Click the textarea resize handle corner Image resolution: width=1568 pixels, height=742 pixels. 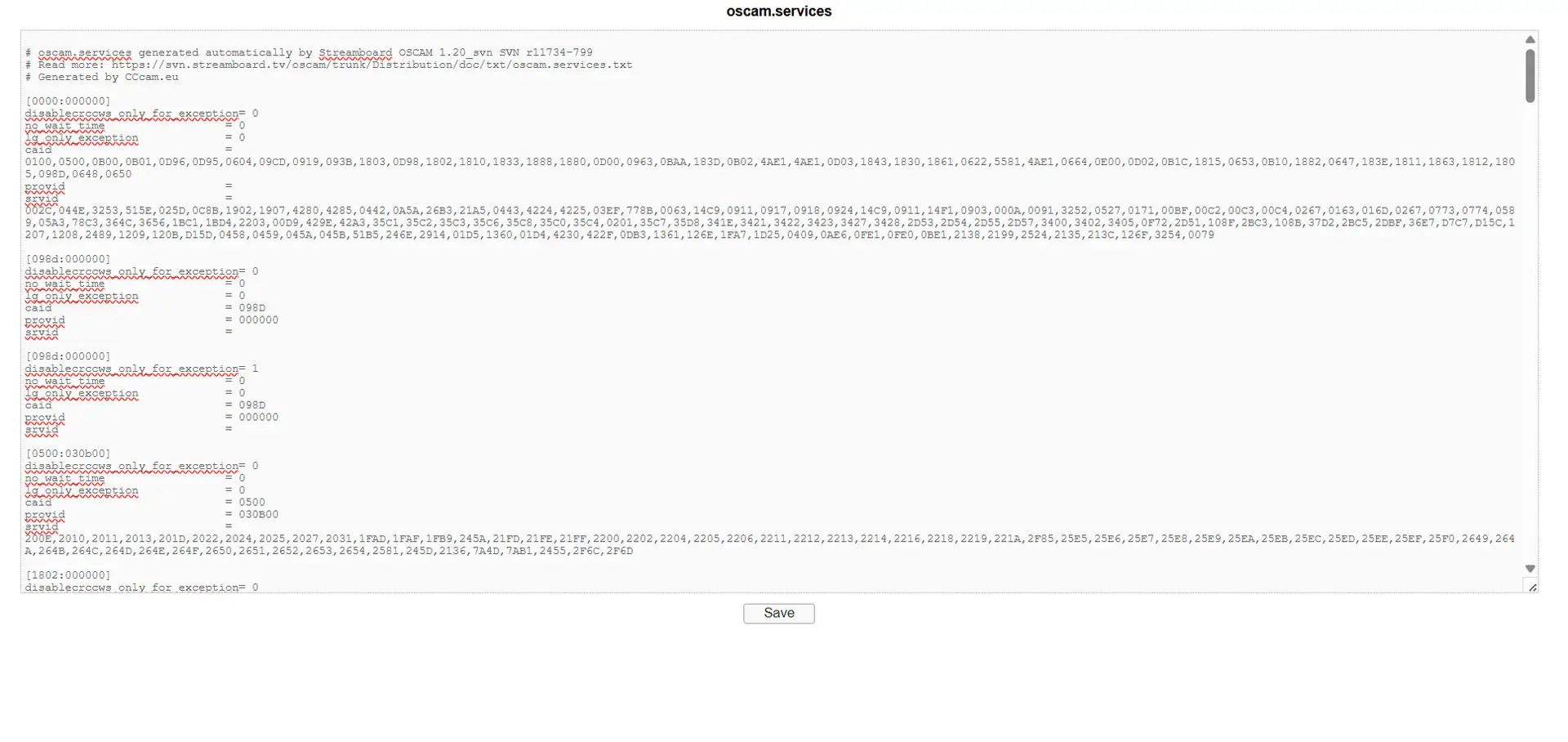1531,586
